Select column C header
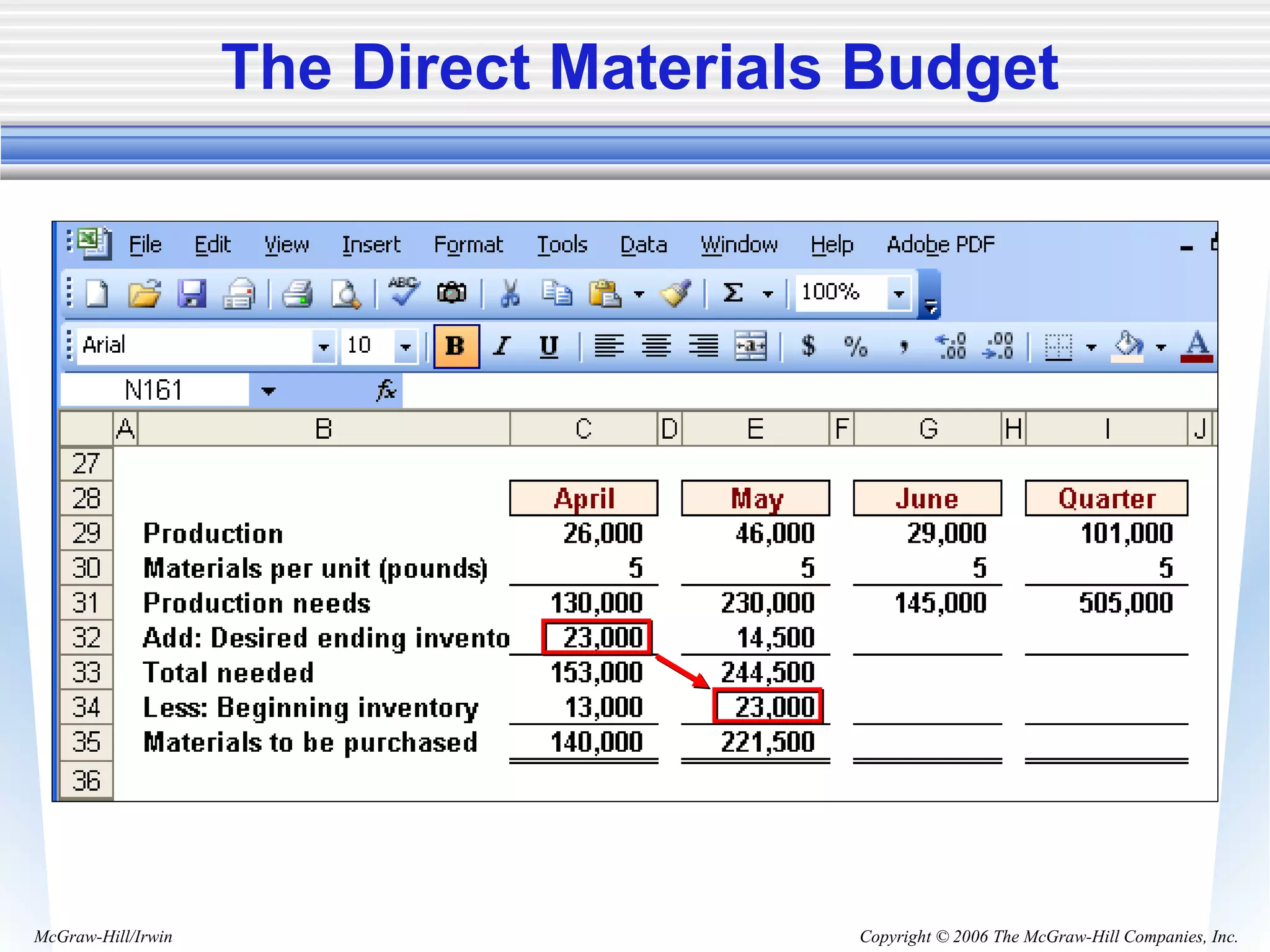 click(x=583, y=428)
